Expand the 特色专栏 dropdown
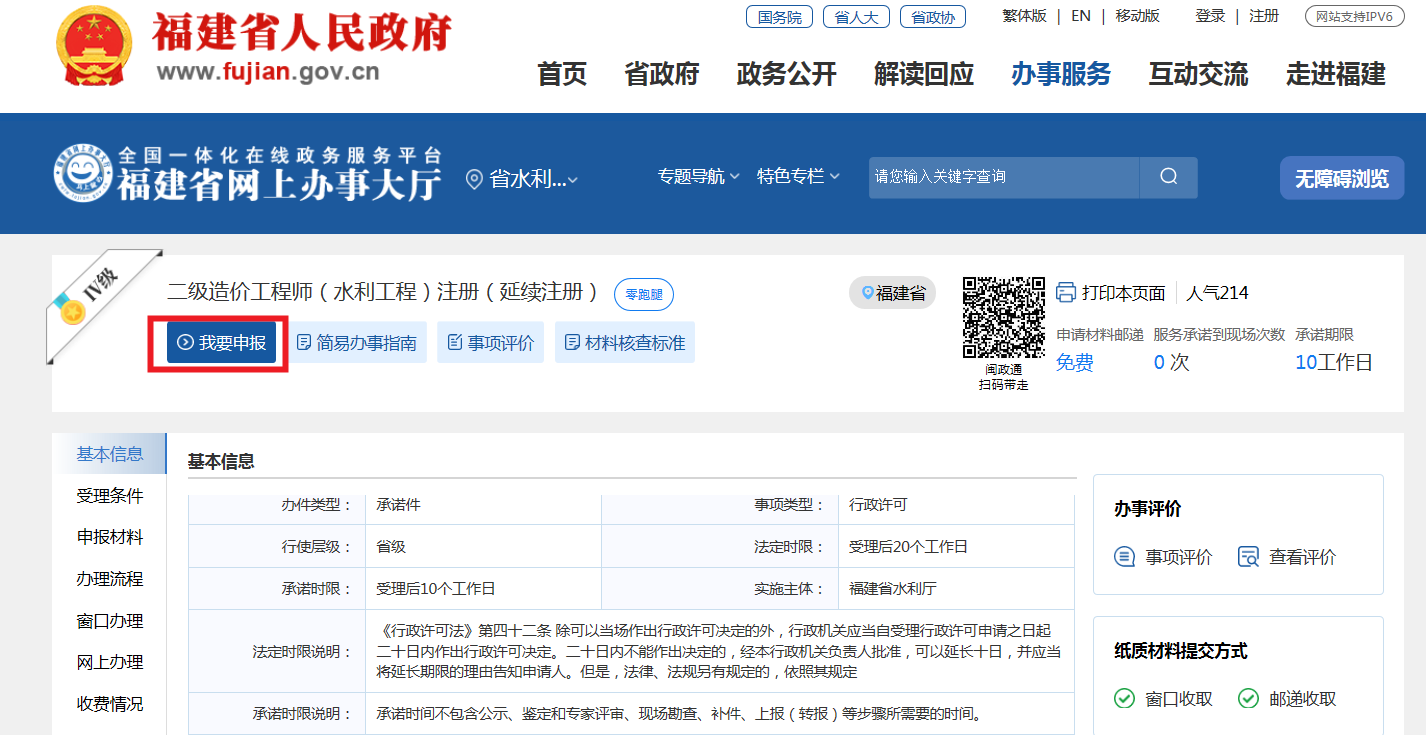 coord(798,177)
